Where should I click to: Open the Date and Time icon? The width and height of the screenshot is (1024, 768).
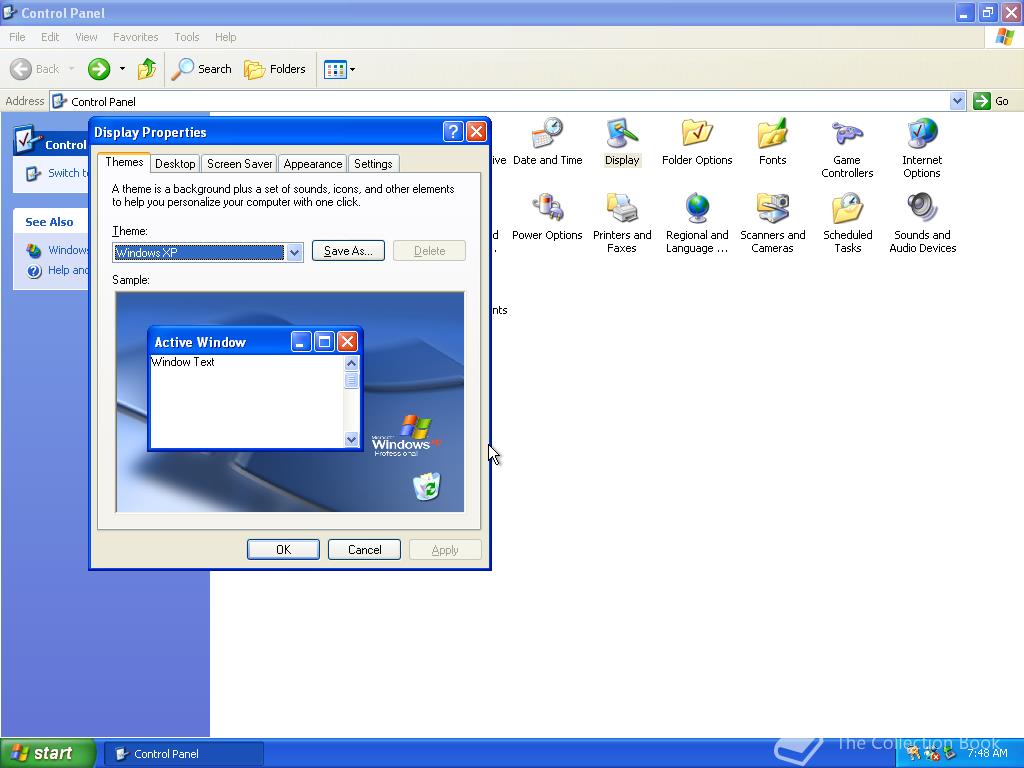coord(547,142)
